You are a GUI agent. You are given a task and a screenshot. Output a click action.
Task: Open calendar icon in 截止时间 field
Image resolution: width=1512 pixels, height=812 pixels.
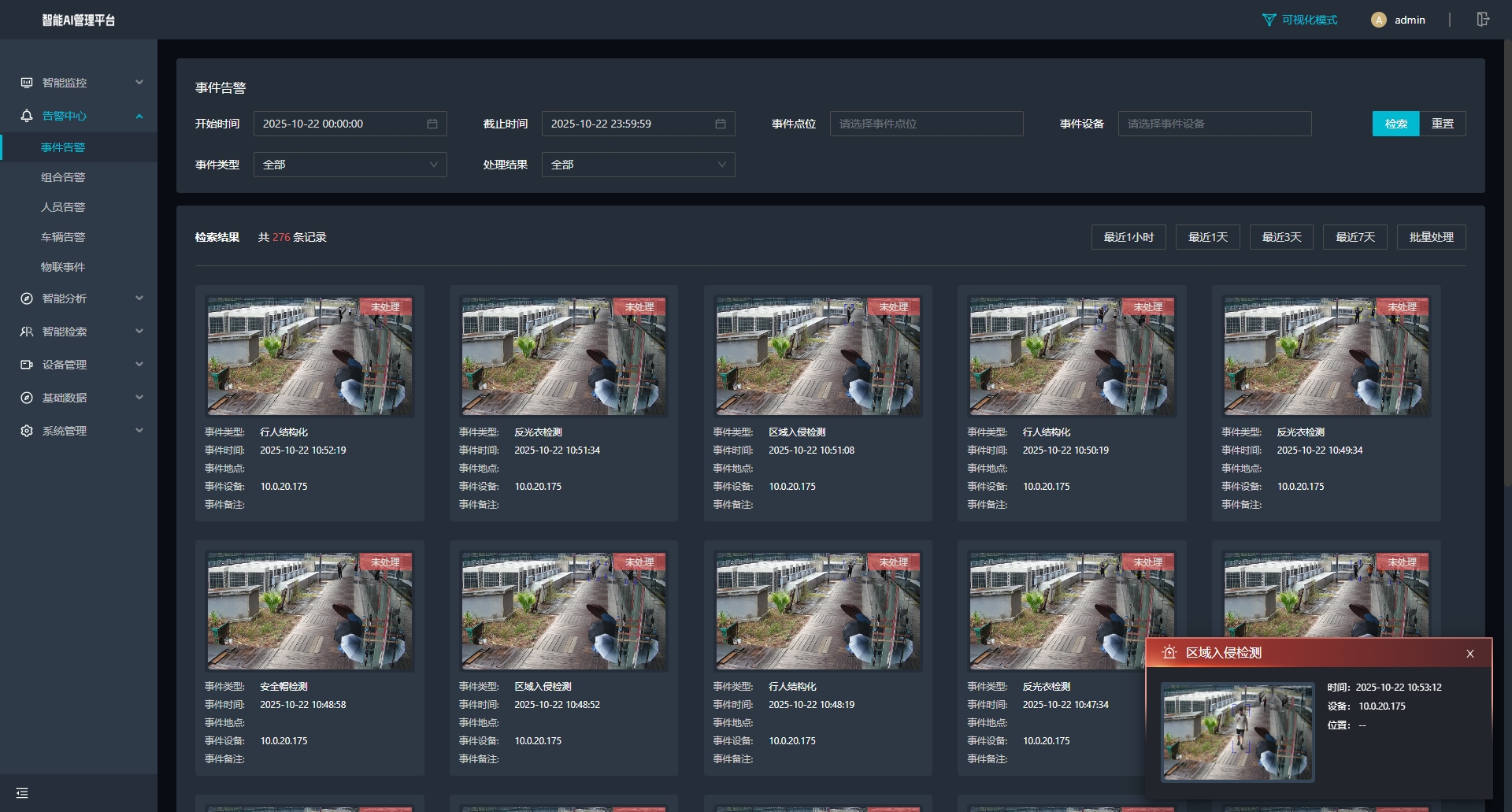pos(721,124)
